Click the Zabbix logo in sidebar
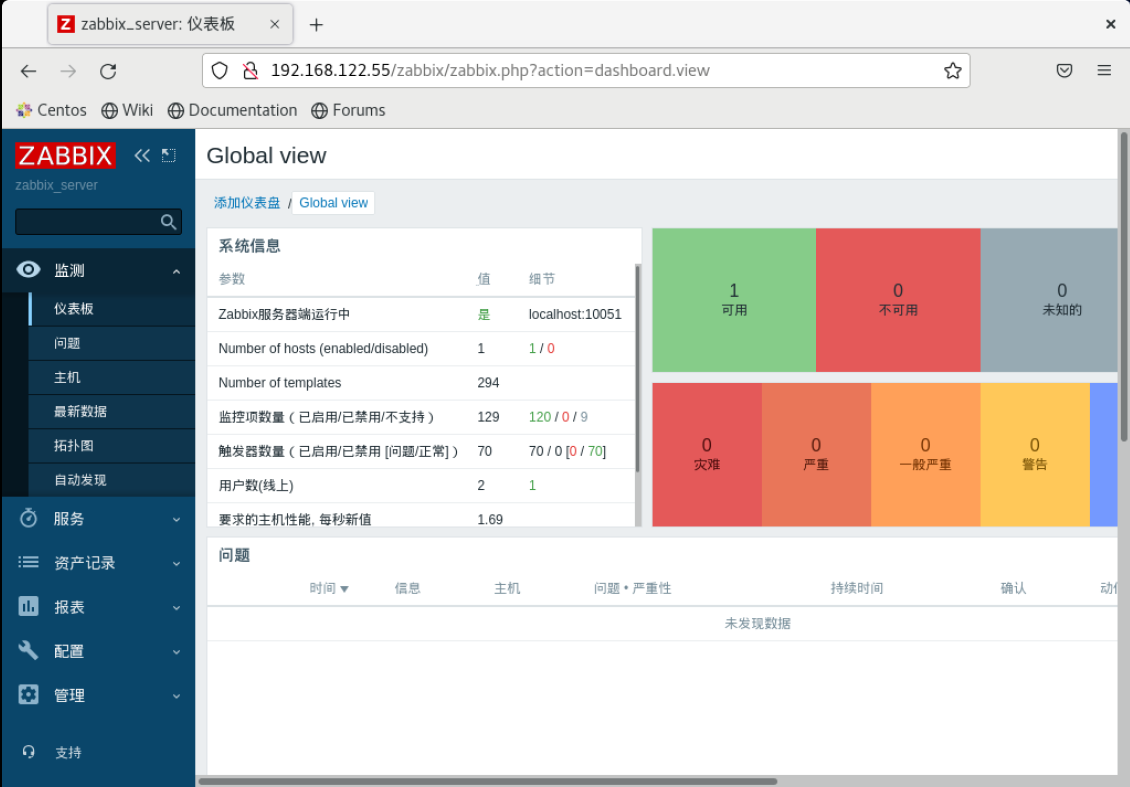The image size is (1130, 787). [65, 155]
